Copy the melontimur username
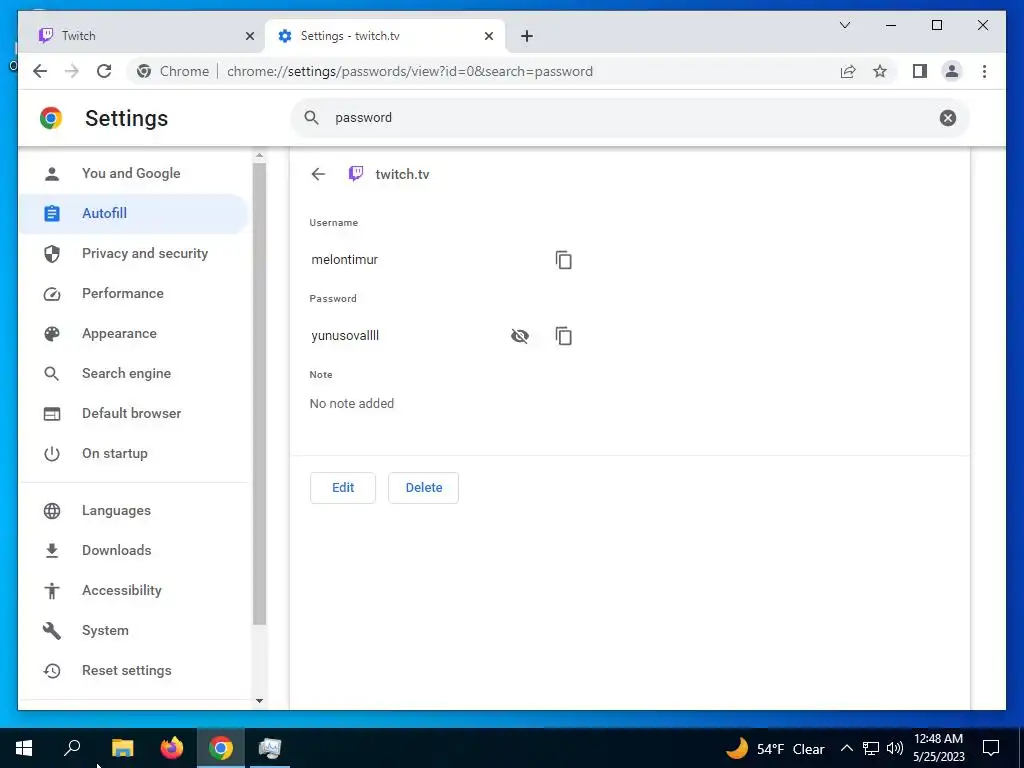Screen dimensions: 1024x768 click(564, 260)
